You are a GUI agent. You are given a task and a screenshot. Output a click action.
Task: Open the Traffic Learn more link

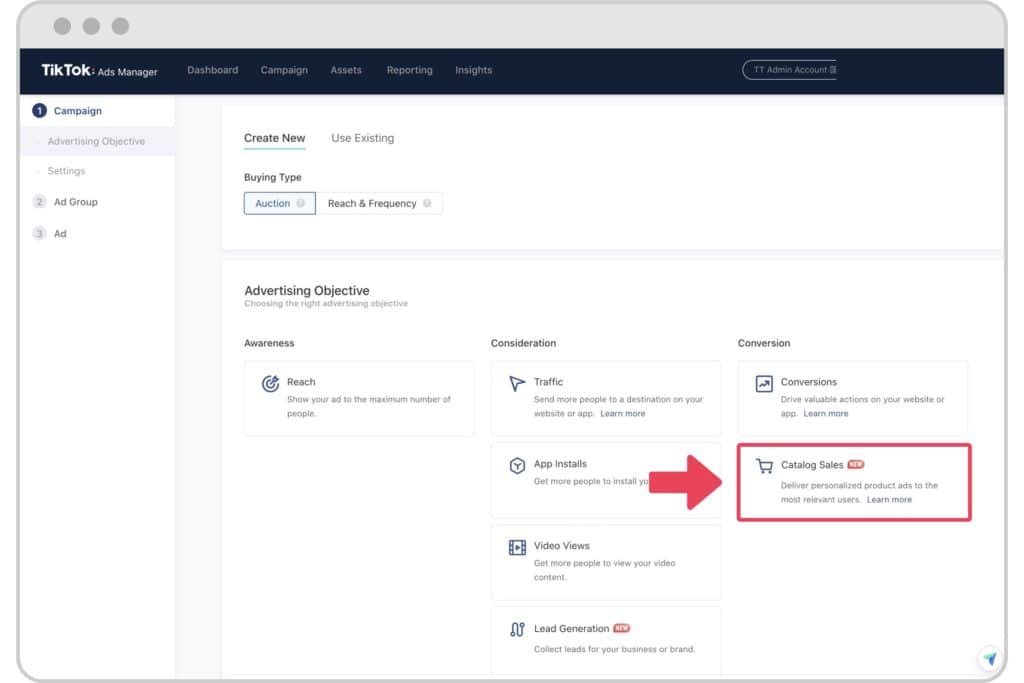click(x=622, y=413)
